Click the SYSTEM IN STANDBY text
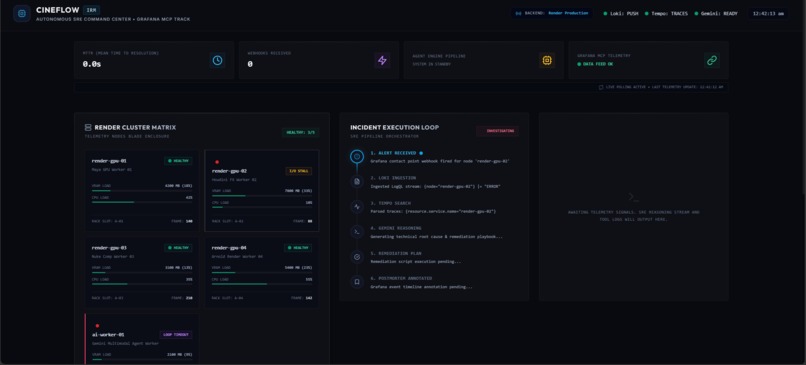Image resolution: width=806 pixels, height=365 pixels. click(x=432, y=64)
